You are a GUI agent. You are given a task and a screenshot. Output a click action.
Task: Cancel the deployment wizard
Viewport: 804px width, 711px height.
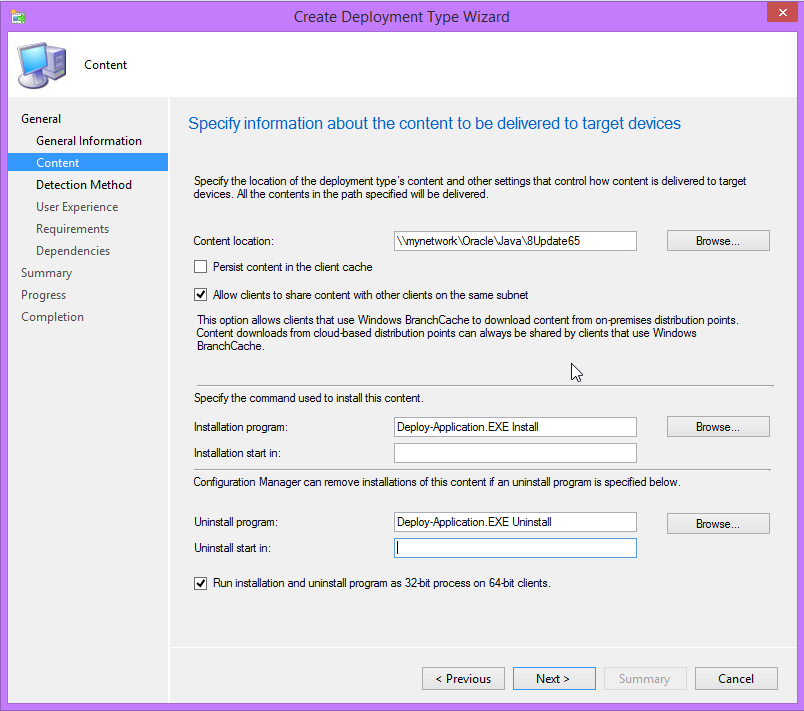point(735,678)
